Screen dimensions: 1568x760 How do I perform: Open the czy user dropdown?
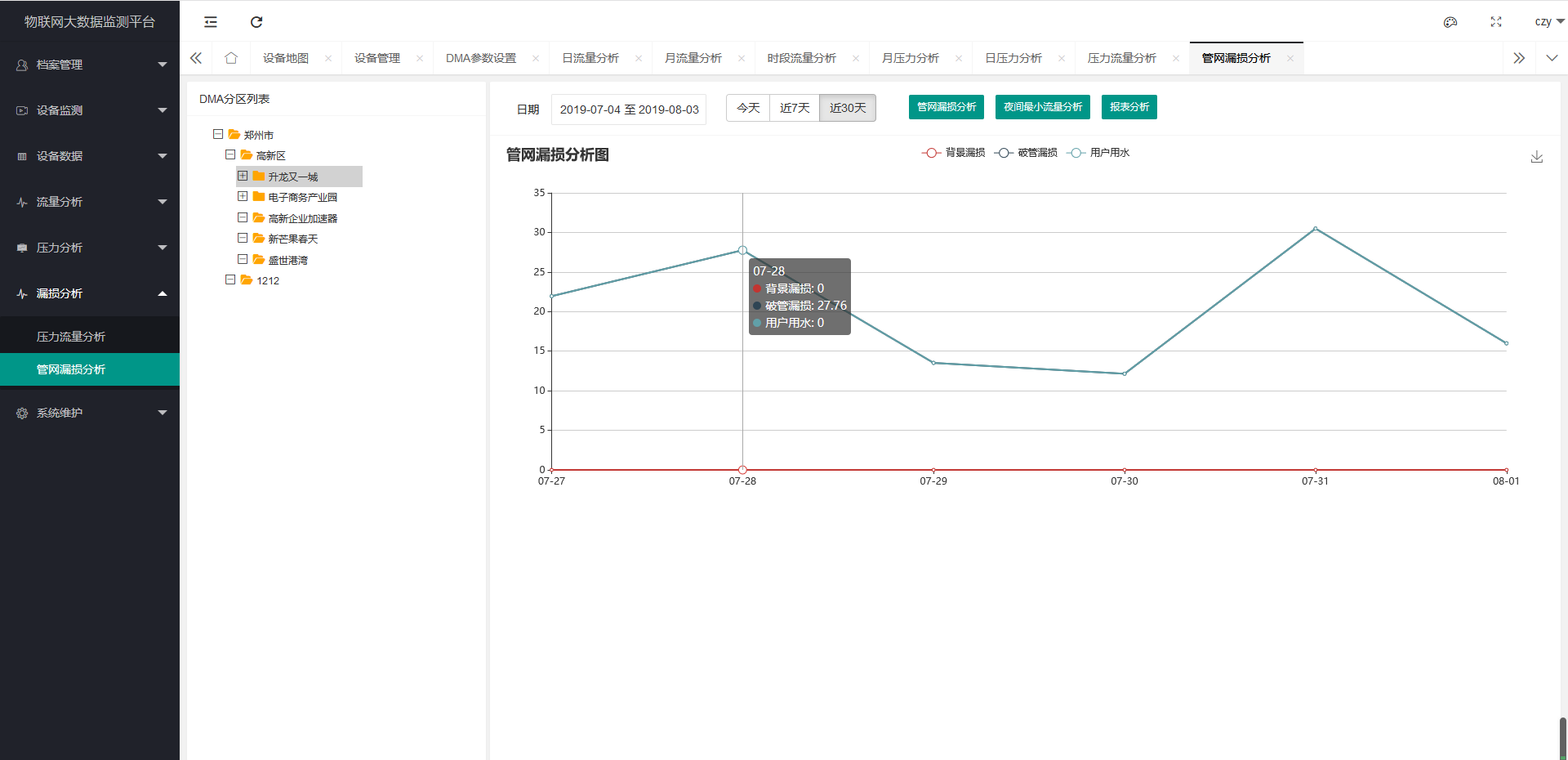[x=1548, y=22]
